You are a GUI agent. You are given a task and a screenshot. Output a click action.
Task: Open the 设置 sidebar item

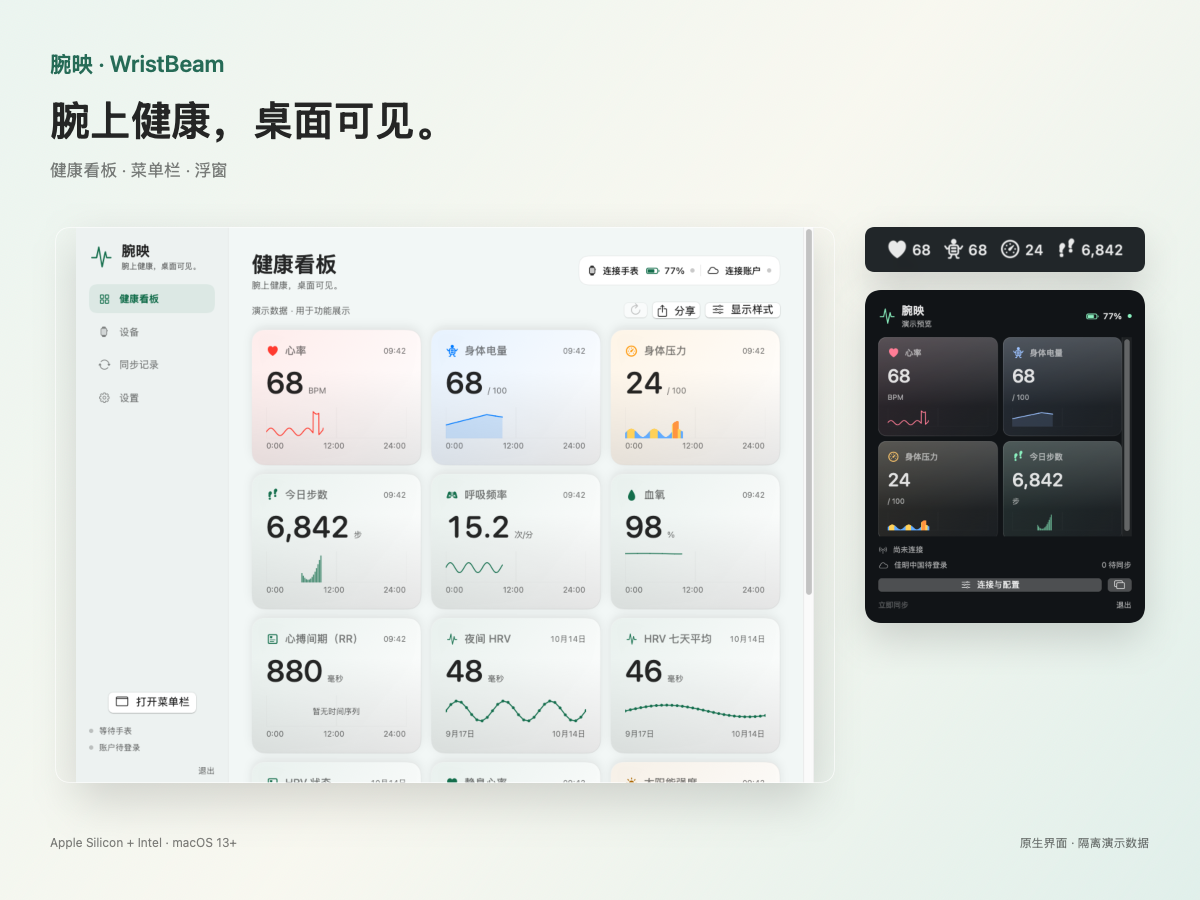click(152, 398)
